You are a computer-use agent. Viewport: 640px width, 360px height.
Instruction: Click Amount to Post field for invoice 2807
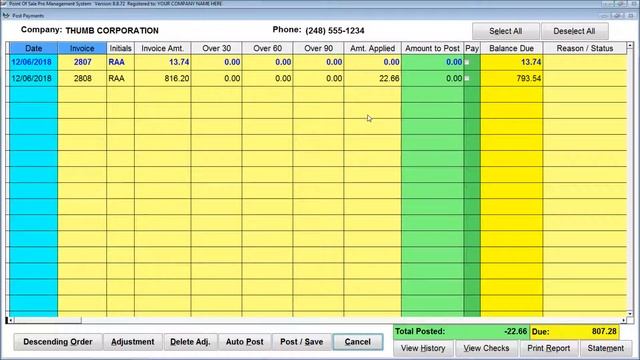433,62
